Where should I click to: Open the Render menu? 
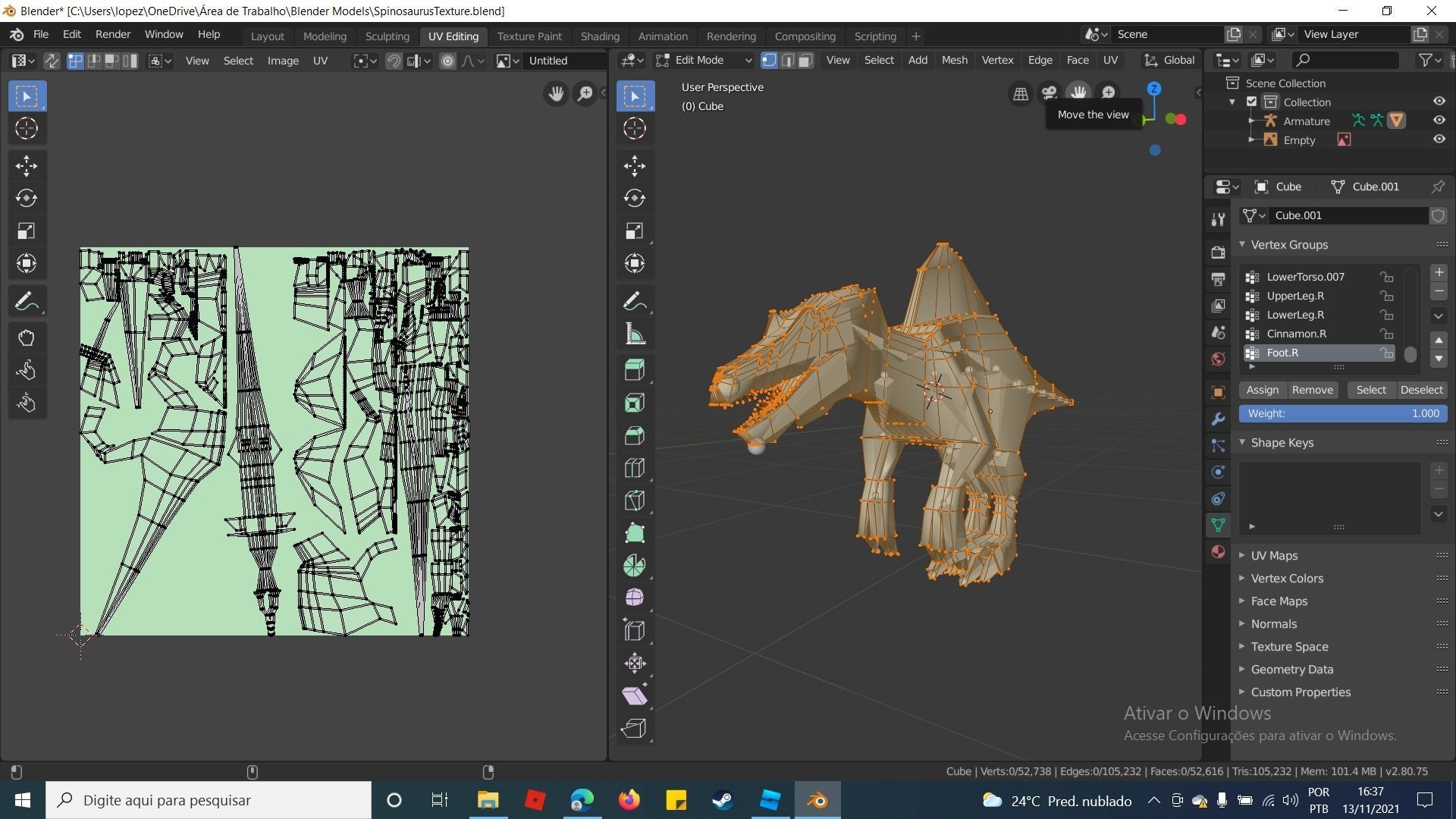(113, 35)
